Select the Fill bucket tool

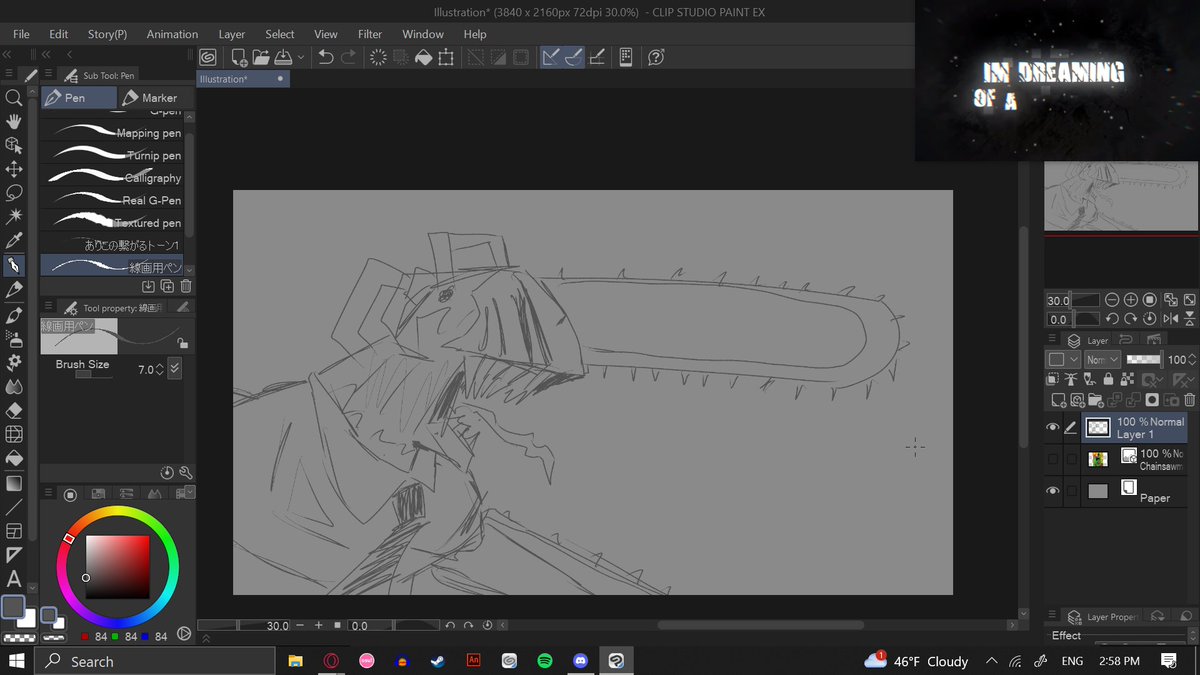[x=14, y=458]
